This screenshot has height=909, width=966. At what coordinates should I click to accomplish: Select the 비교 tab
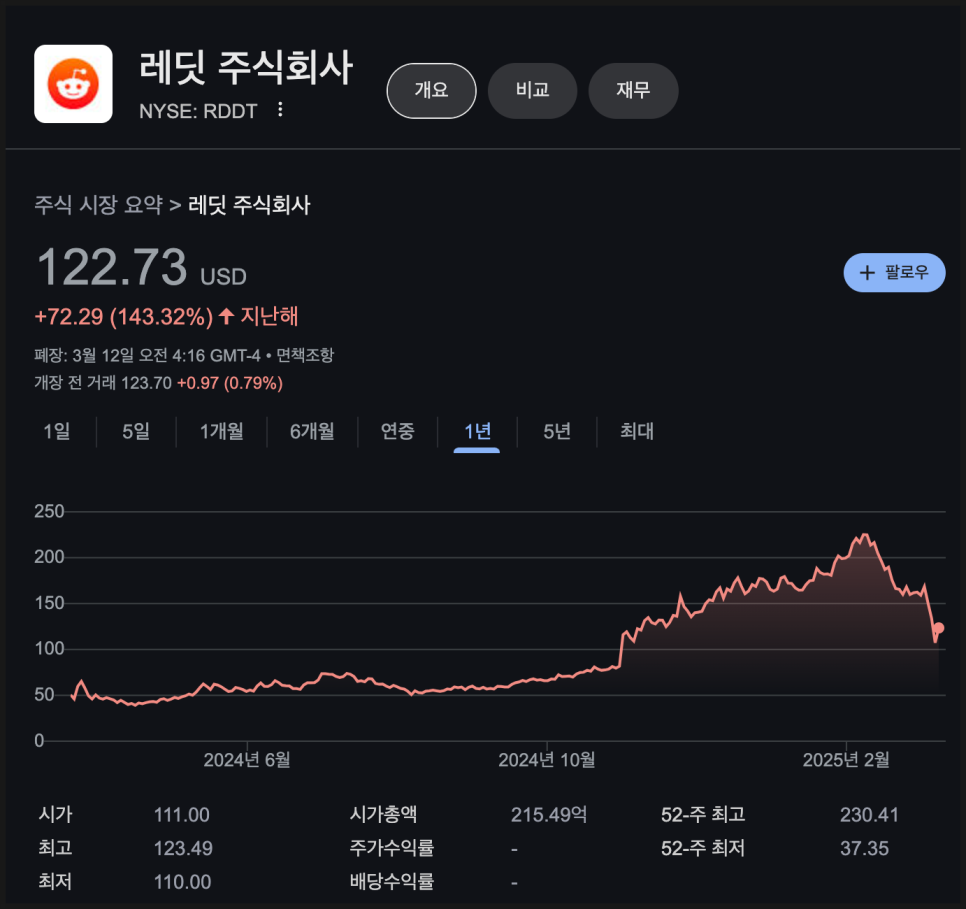point(532,91)
